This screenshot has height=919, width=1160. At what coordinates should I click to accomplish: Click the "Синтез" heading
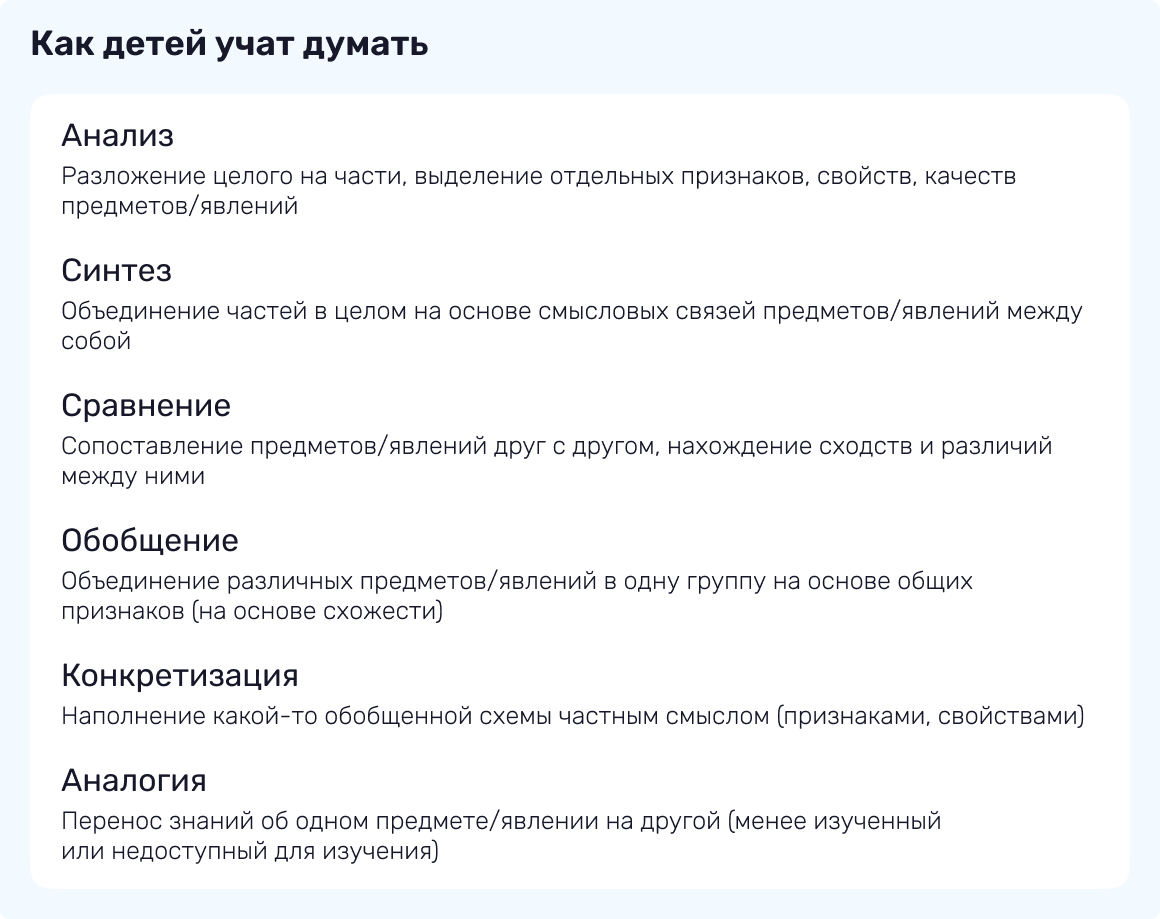[x=116, y=271]
